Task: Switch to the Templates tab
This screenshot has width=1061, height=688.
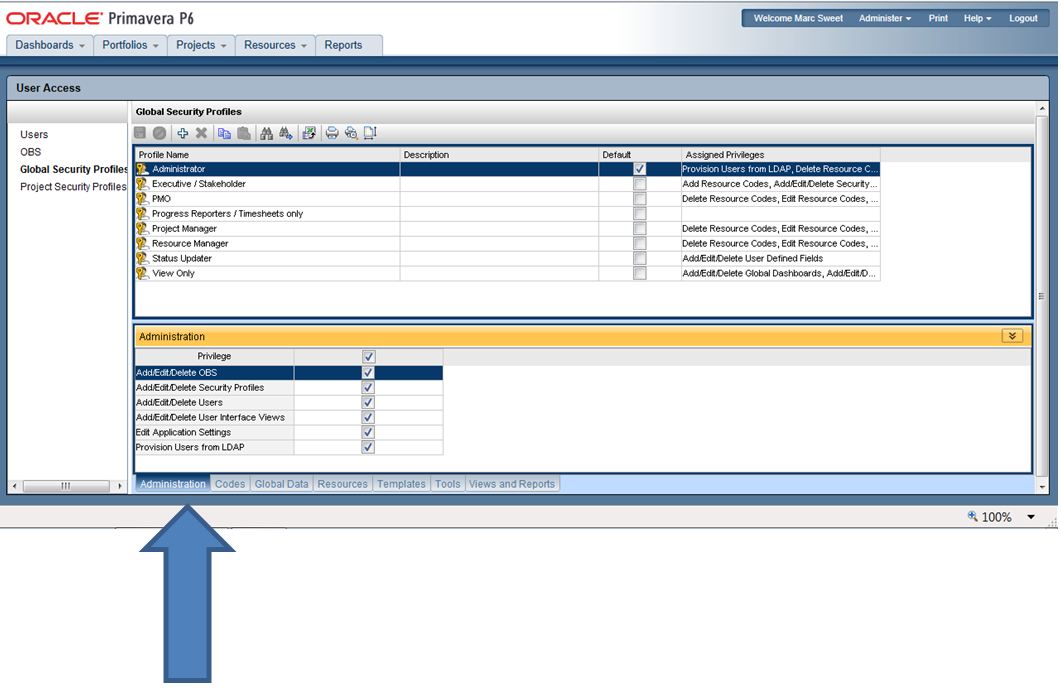Action: pos(401,484)
